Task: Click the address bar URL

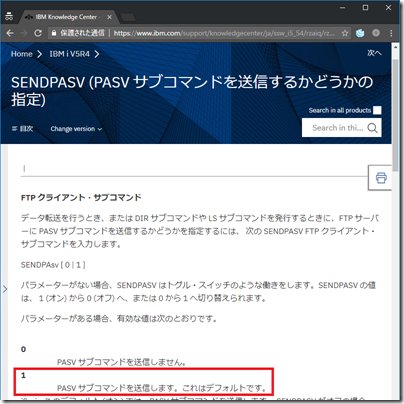Action: coord(224,33)
